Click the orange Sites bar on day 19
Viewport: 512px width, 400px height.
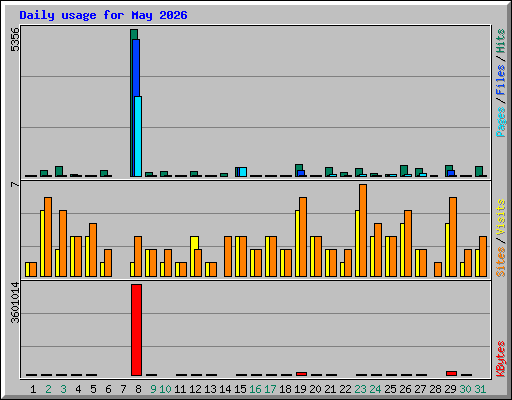tap(303, 237)
